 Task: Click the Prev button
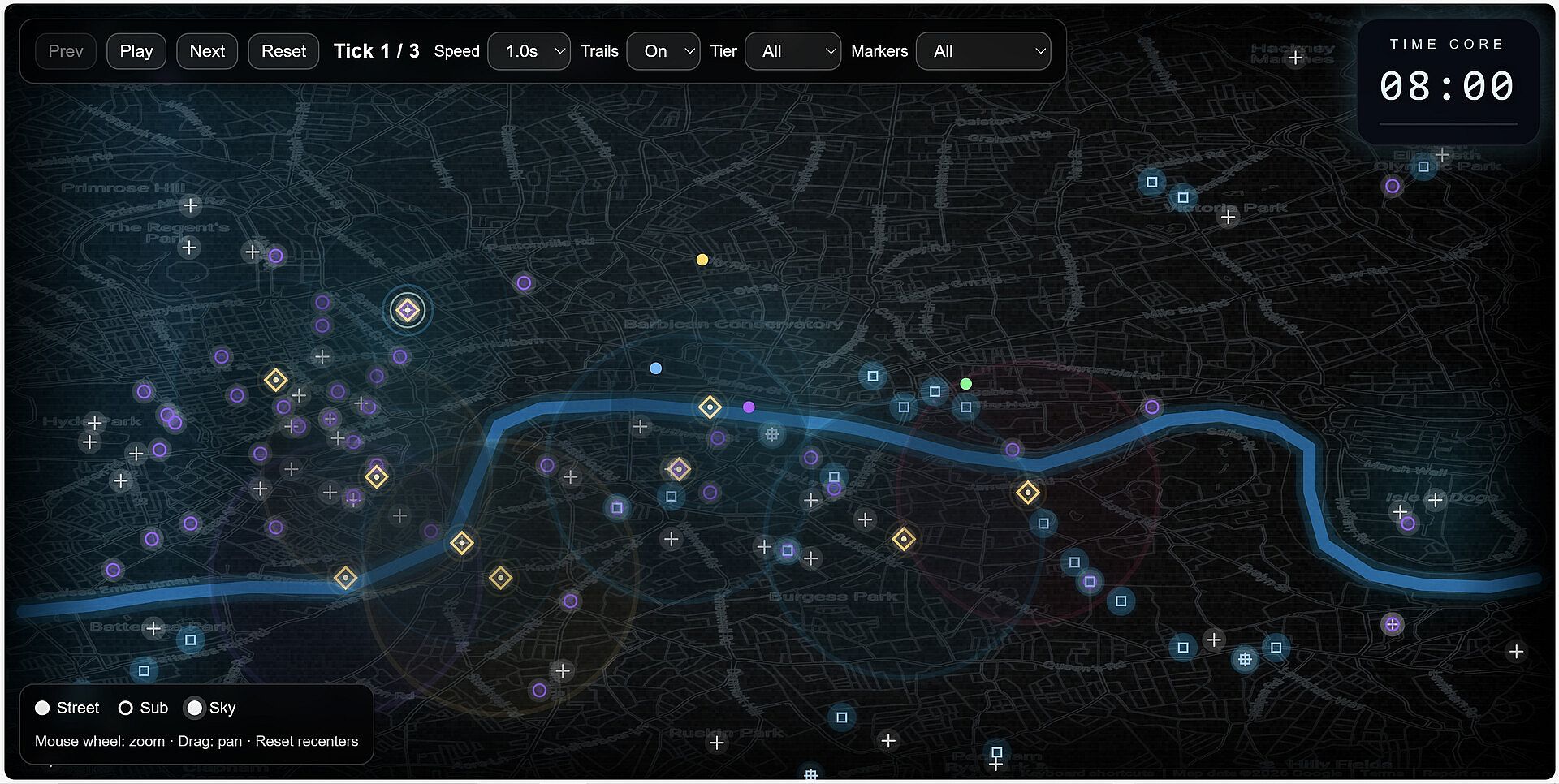pos(66,51)
